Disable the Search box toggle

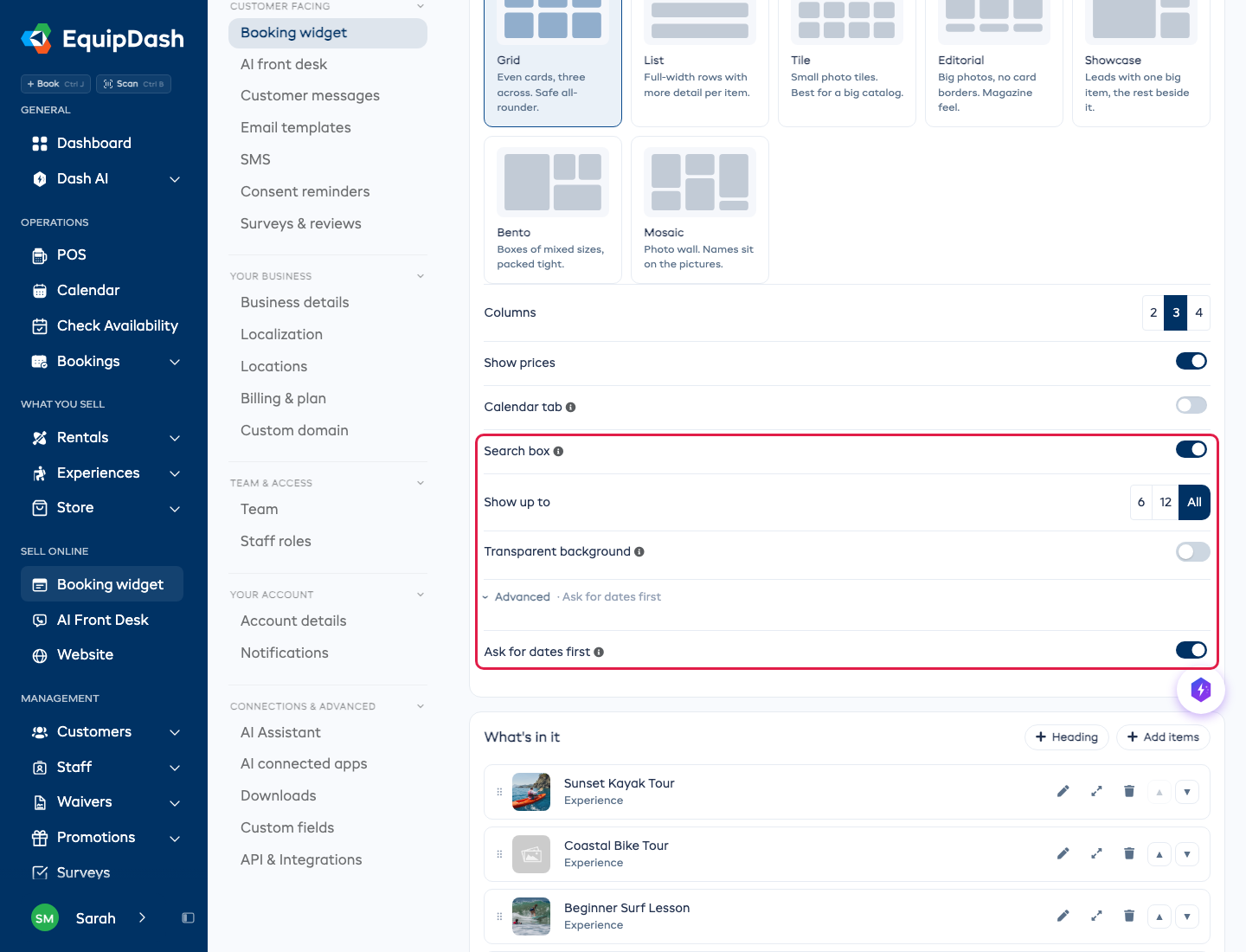coord(1191,449)
